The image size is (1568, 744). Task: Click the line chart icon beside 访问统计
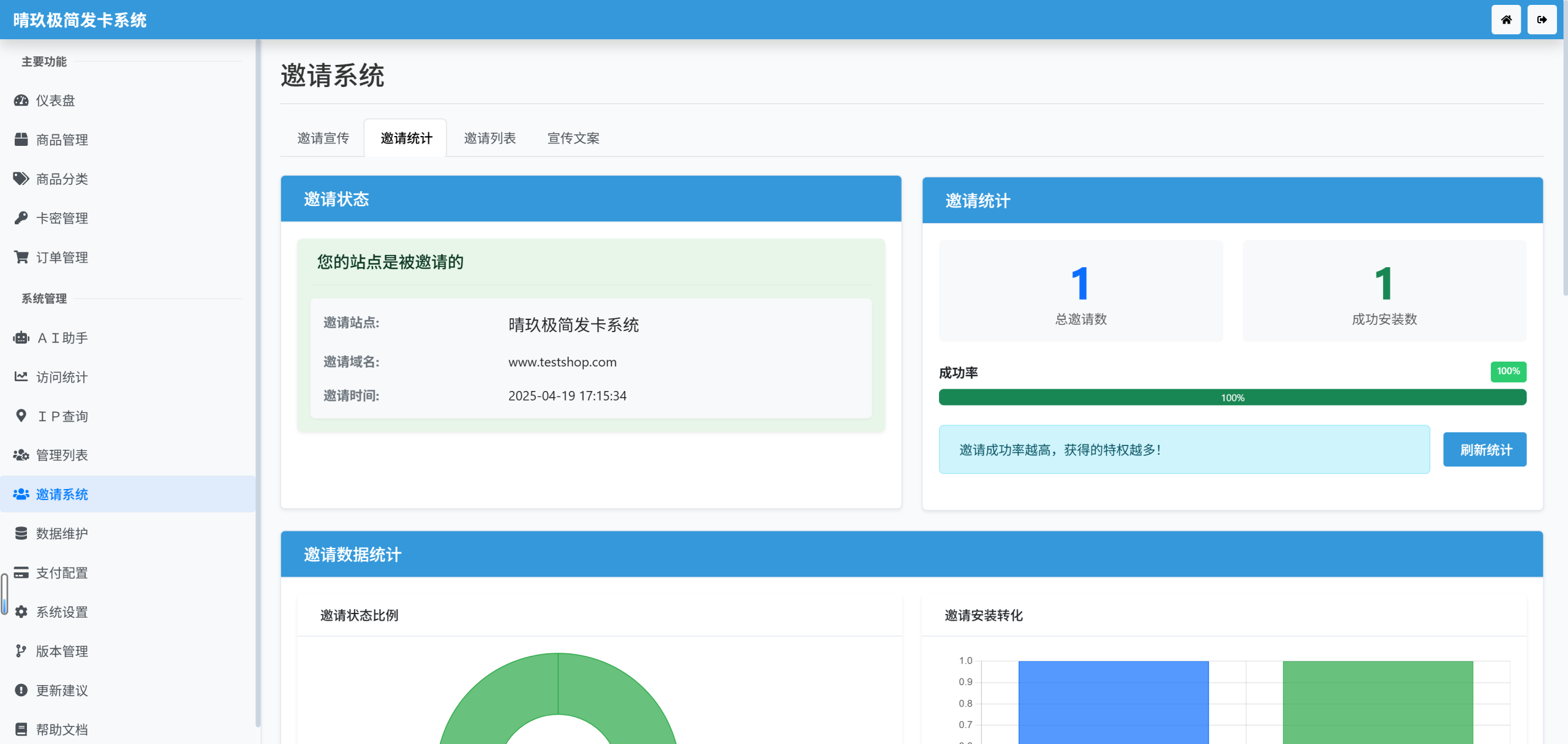pyautogui.click(x=21, y=377)
